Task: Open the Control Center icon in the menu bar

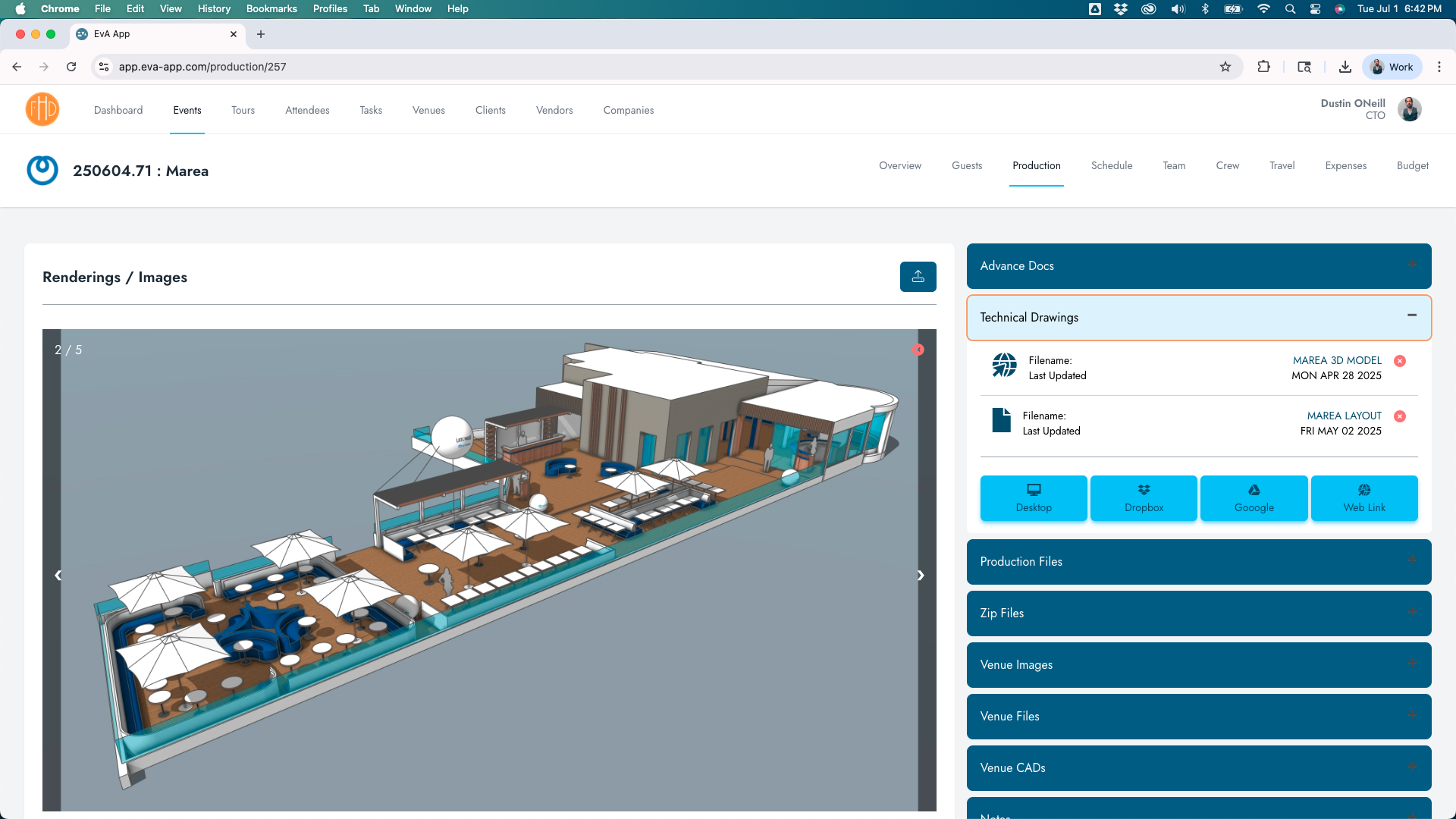Action: pyautogui.click(x=1316, y=9)
